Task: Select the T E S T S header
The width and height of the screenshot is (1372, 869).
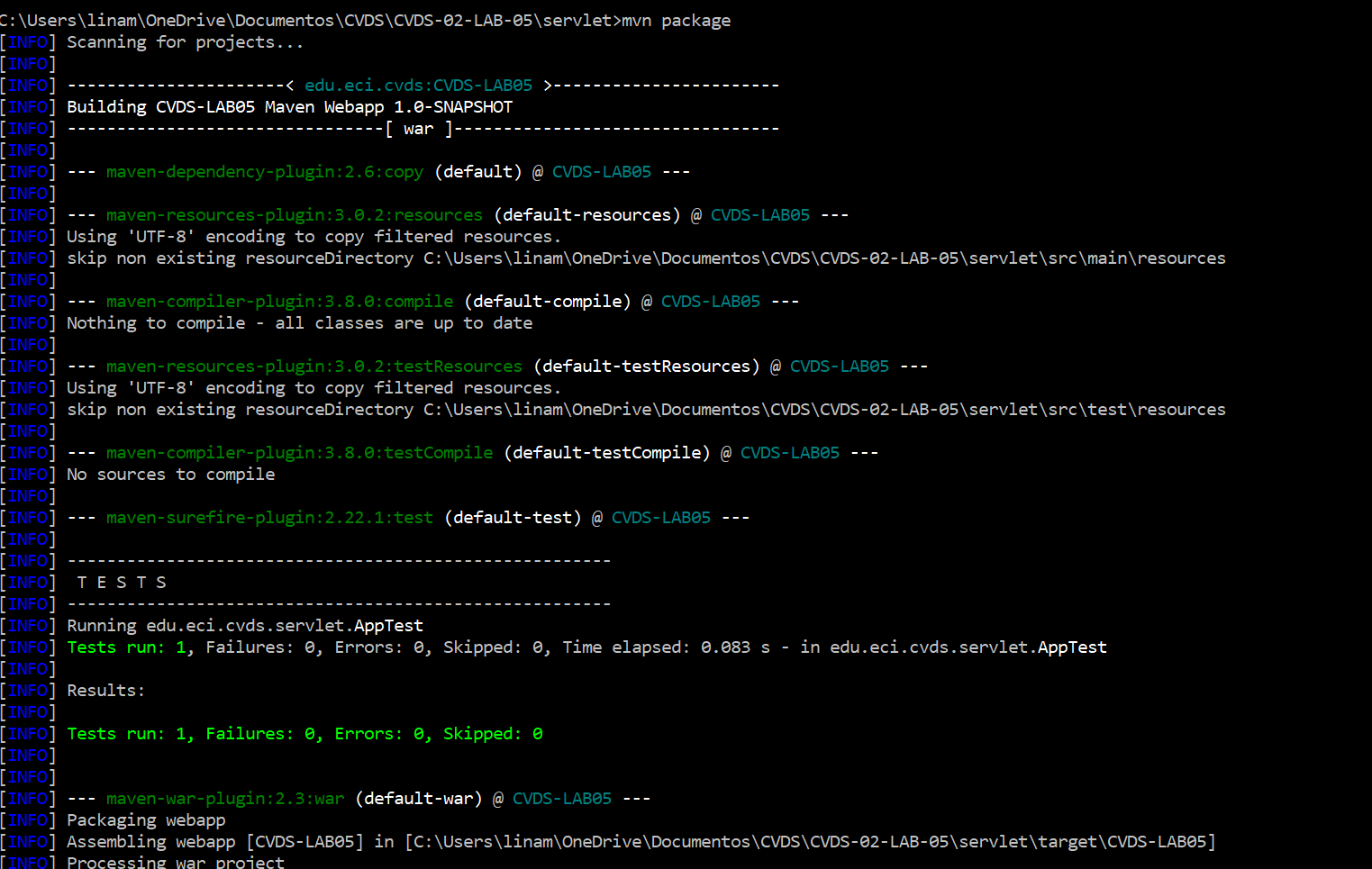Action: tap(121, 582)
